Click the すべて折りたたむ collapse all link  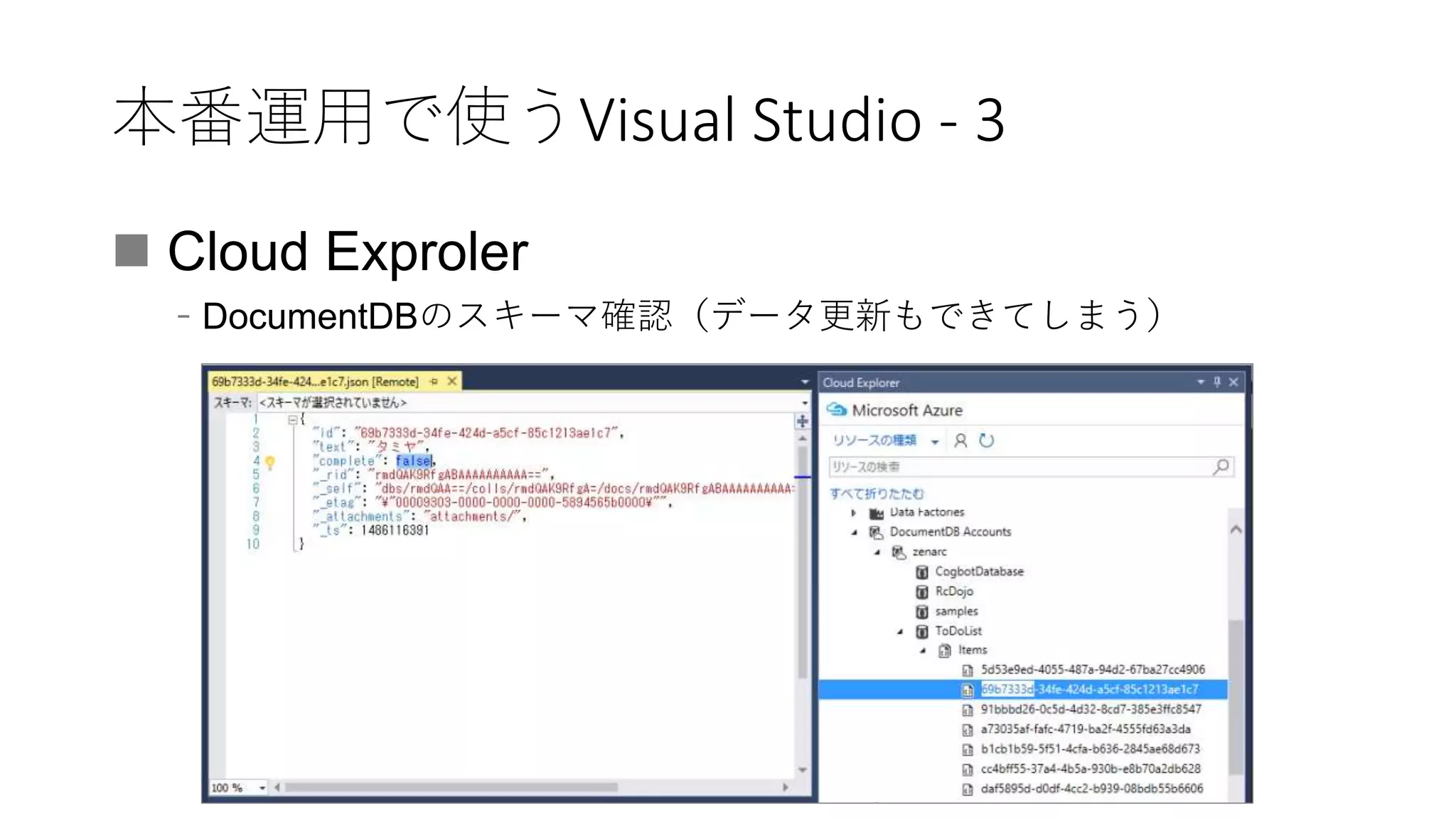[877, 493]
